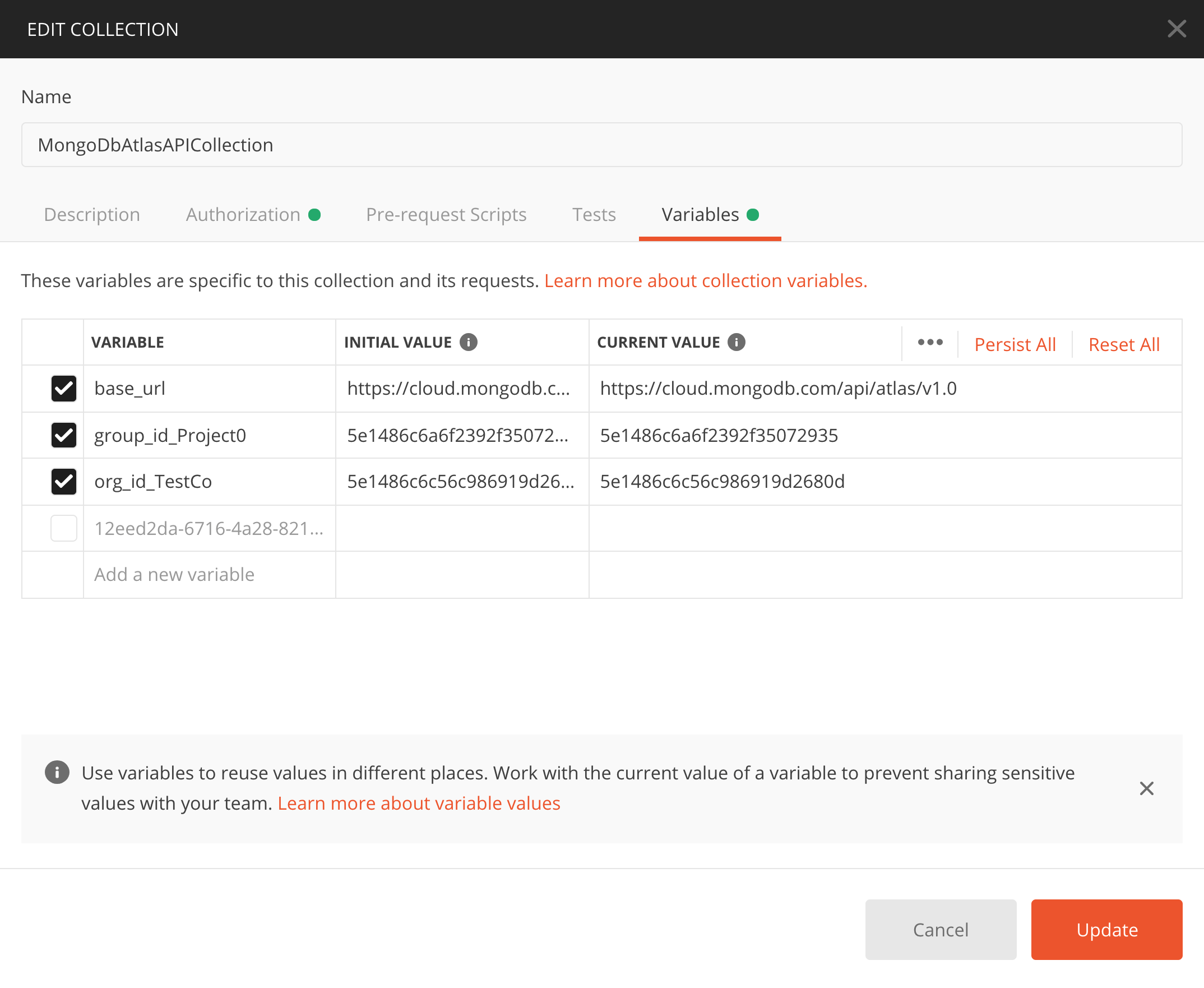Viewport: 1204px width, 988px height.
Task: Click Persist All
Action: point(1015,344)
